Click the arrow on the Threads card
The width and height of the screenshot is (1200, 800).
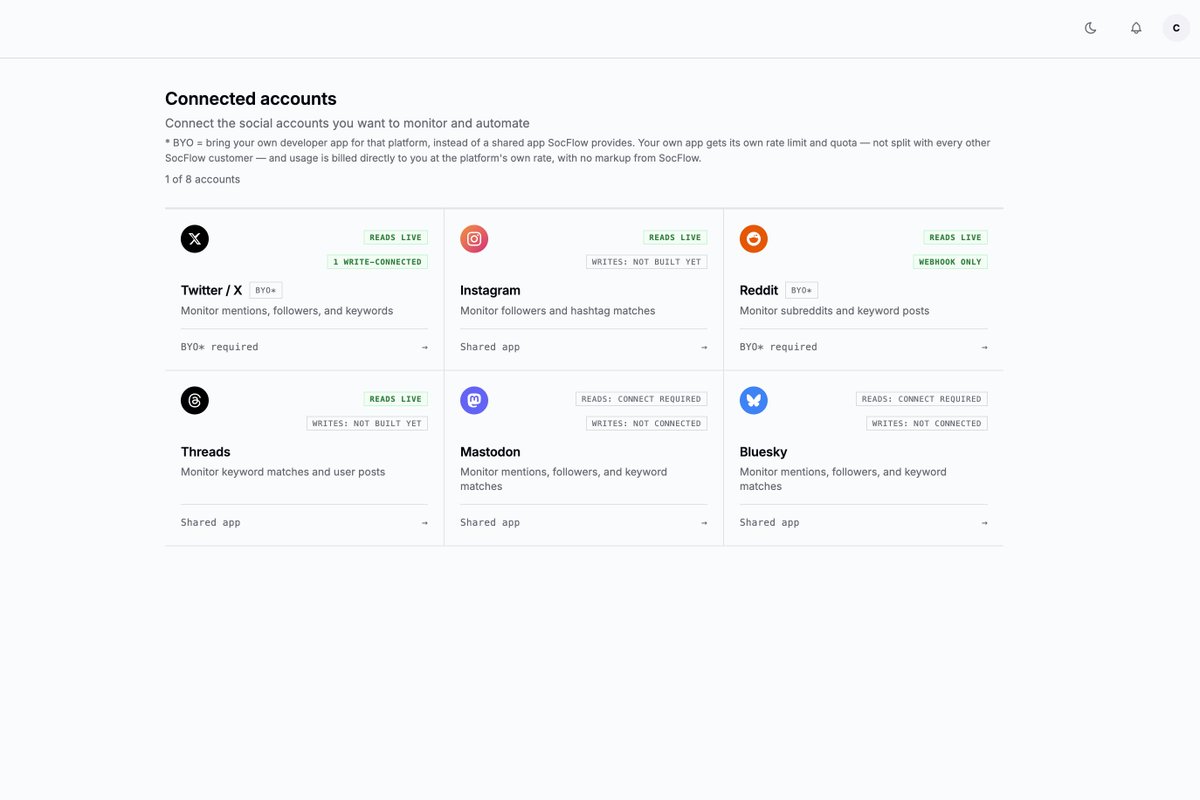[x=424, y=523]
